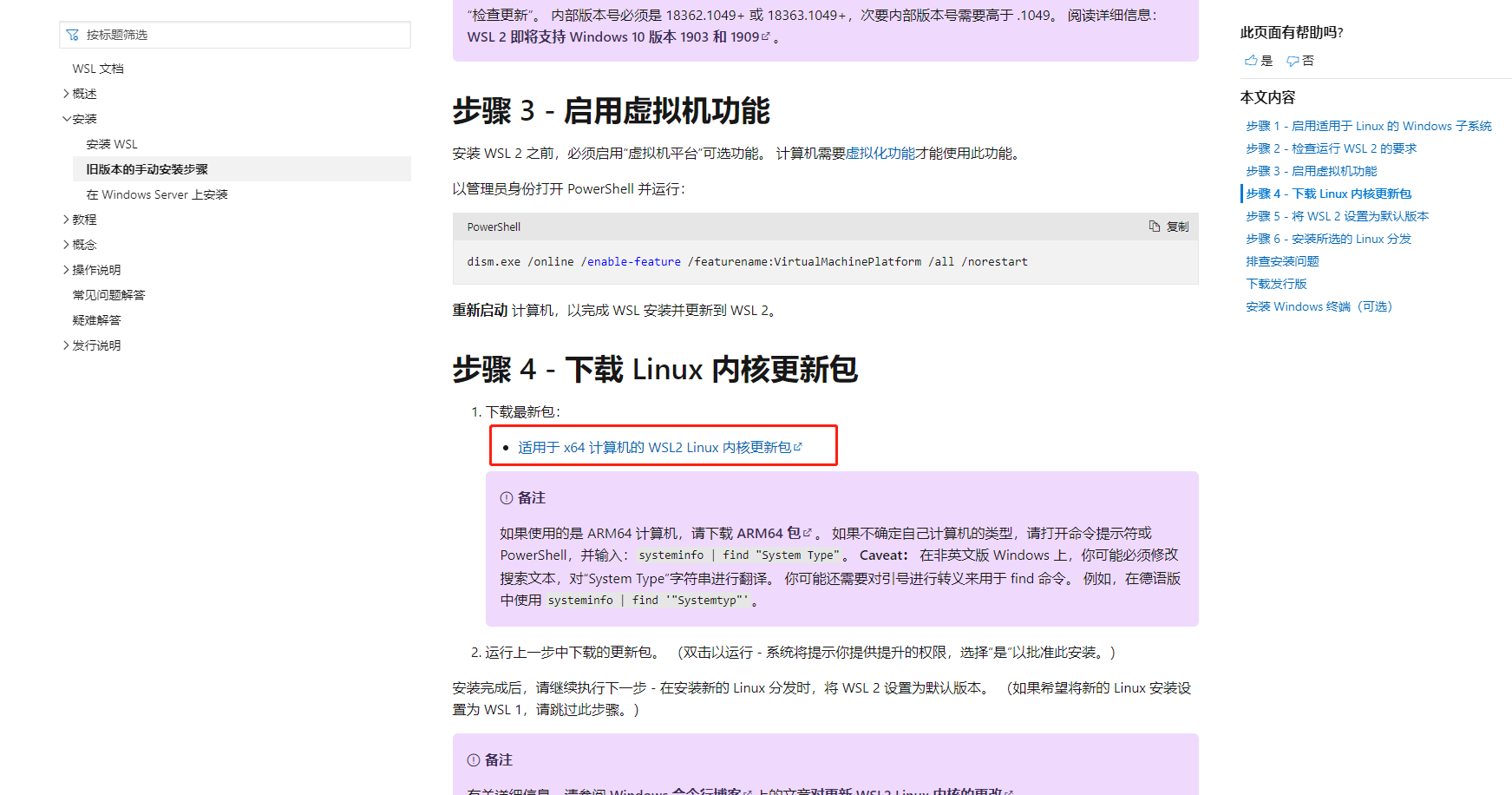Open the WSL 2 Windows 10 1903 和 1909 link
Viewport: 1512px width, 795px height.
click(619, 37)
